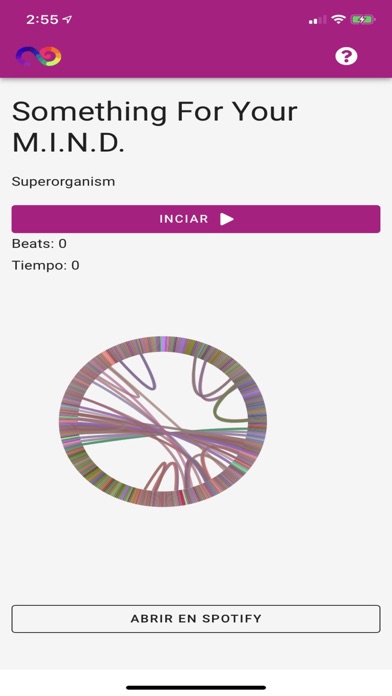Image resolution: width=392 pixels, height=696 pixels.
Task: Select the artist name Superorganism
Action: 63,182
